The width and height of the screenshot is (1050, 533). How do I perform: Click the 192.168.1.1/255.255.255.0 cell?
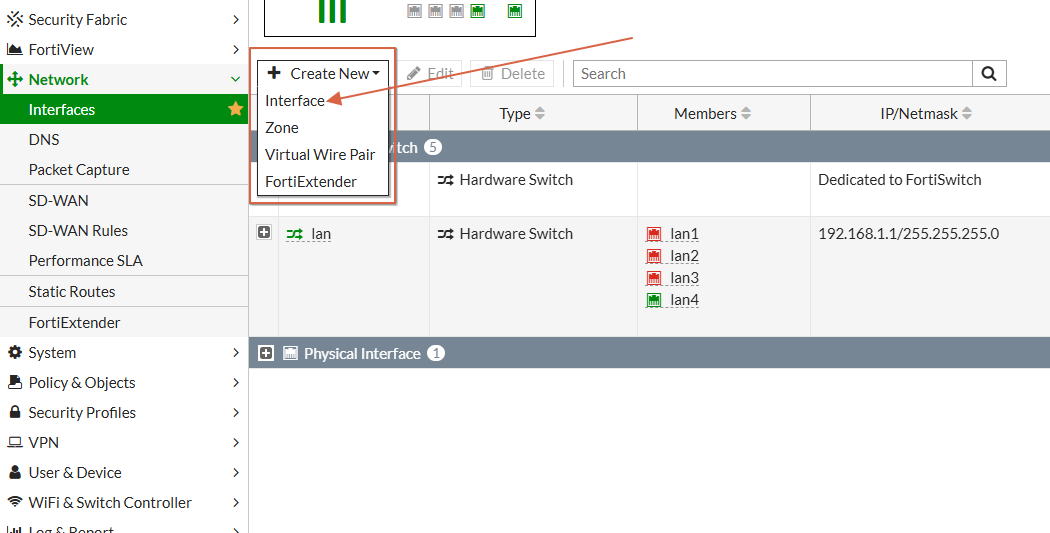click(x=909, y=234)
